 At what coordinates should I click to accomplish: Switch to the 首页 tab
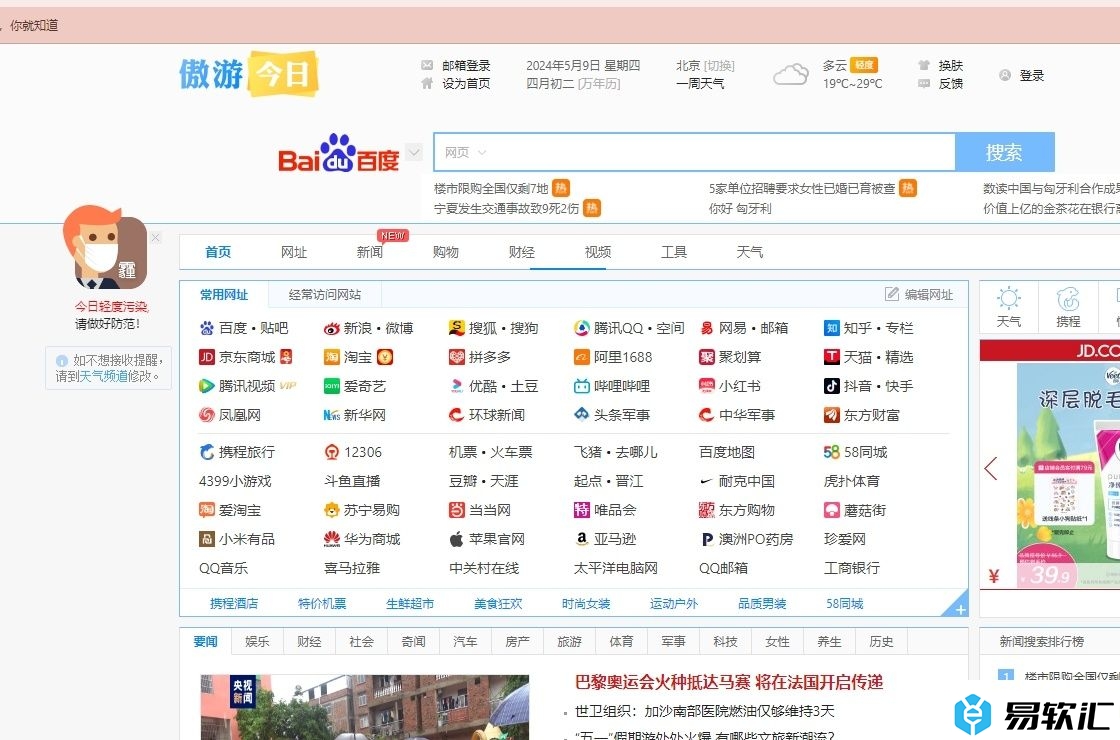[218, 252]
